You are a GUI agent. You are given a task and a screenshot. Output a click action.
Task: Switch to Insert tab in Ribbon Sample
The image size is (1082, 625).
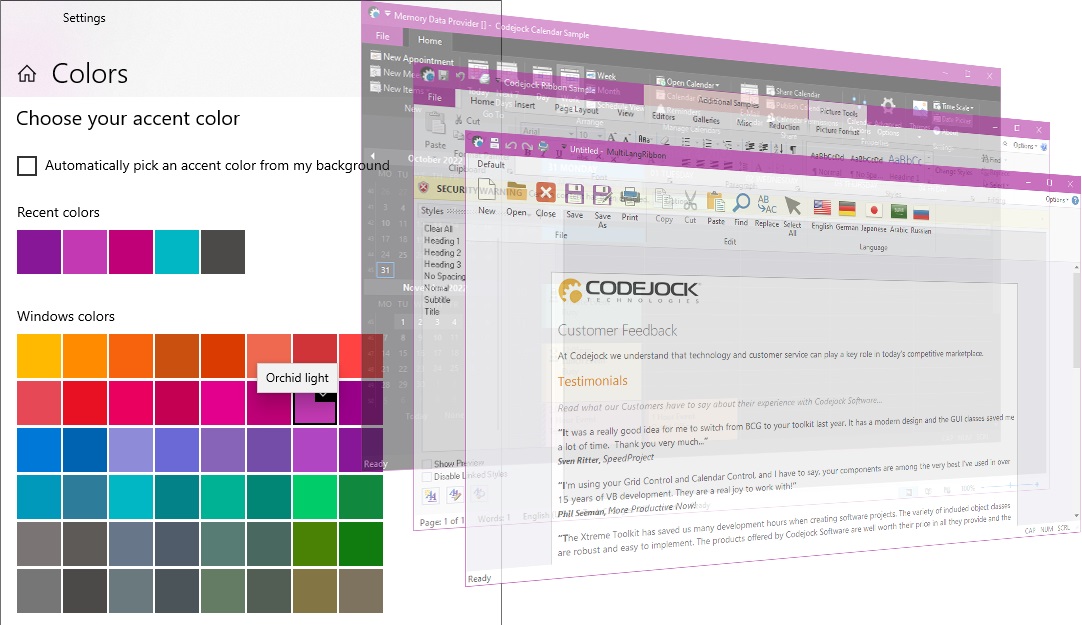click(524, 105)
